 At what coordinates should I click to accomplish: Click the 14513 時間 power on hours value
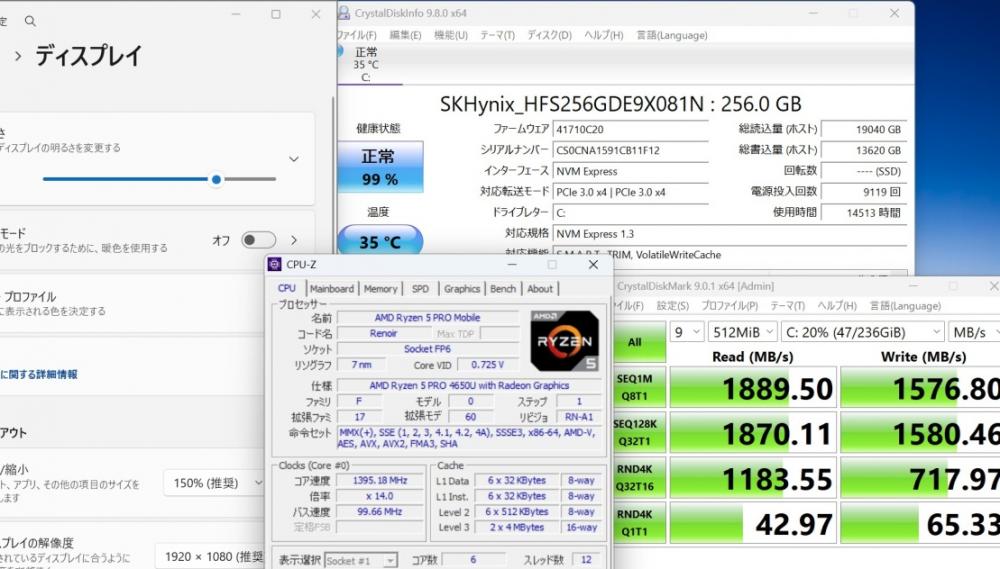(x=864, y=213)
